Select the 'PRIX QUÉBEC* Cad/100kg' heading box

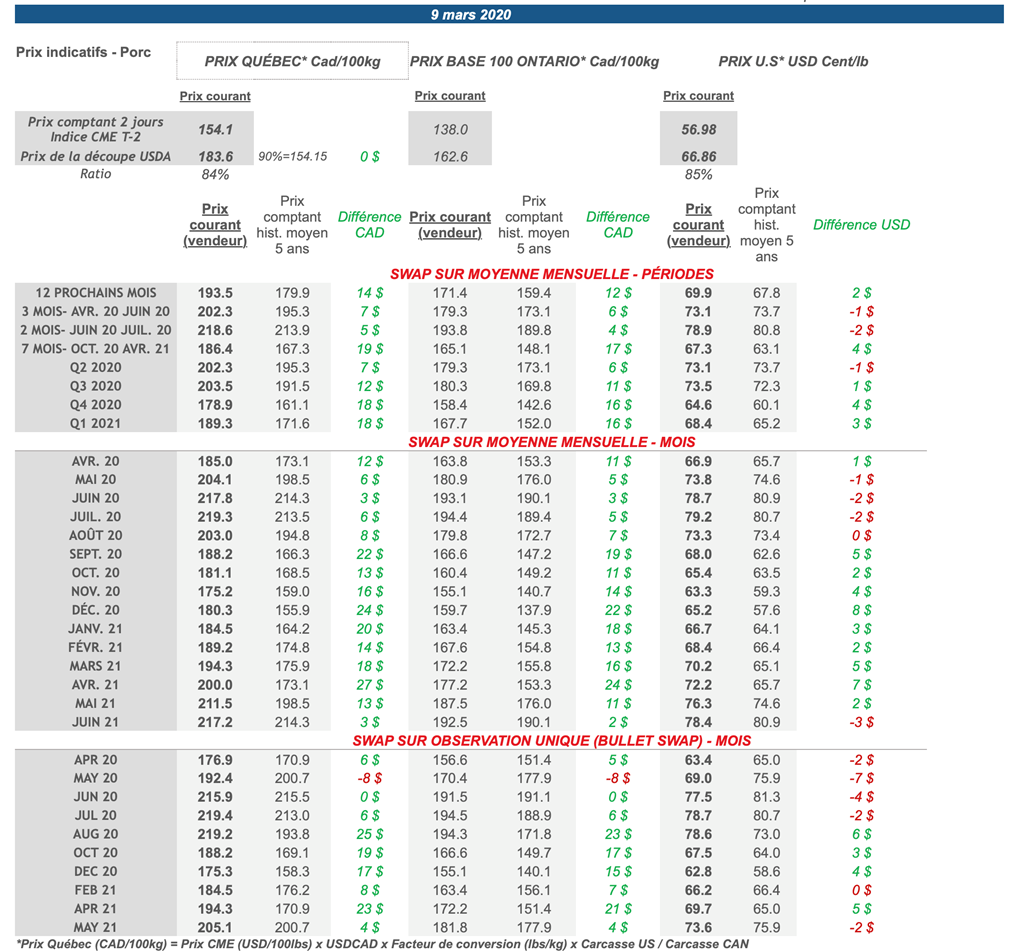[x=292, y=61]
